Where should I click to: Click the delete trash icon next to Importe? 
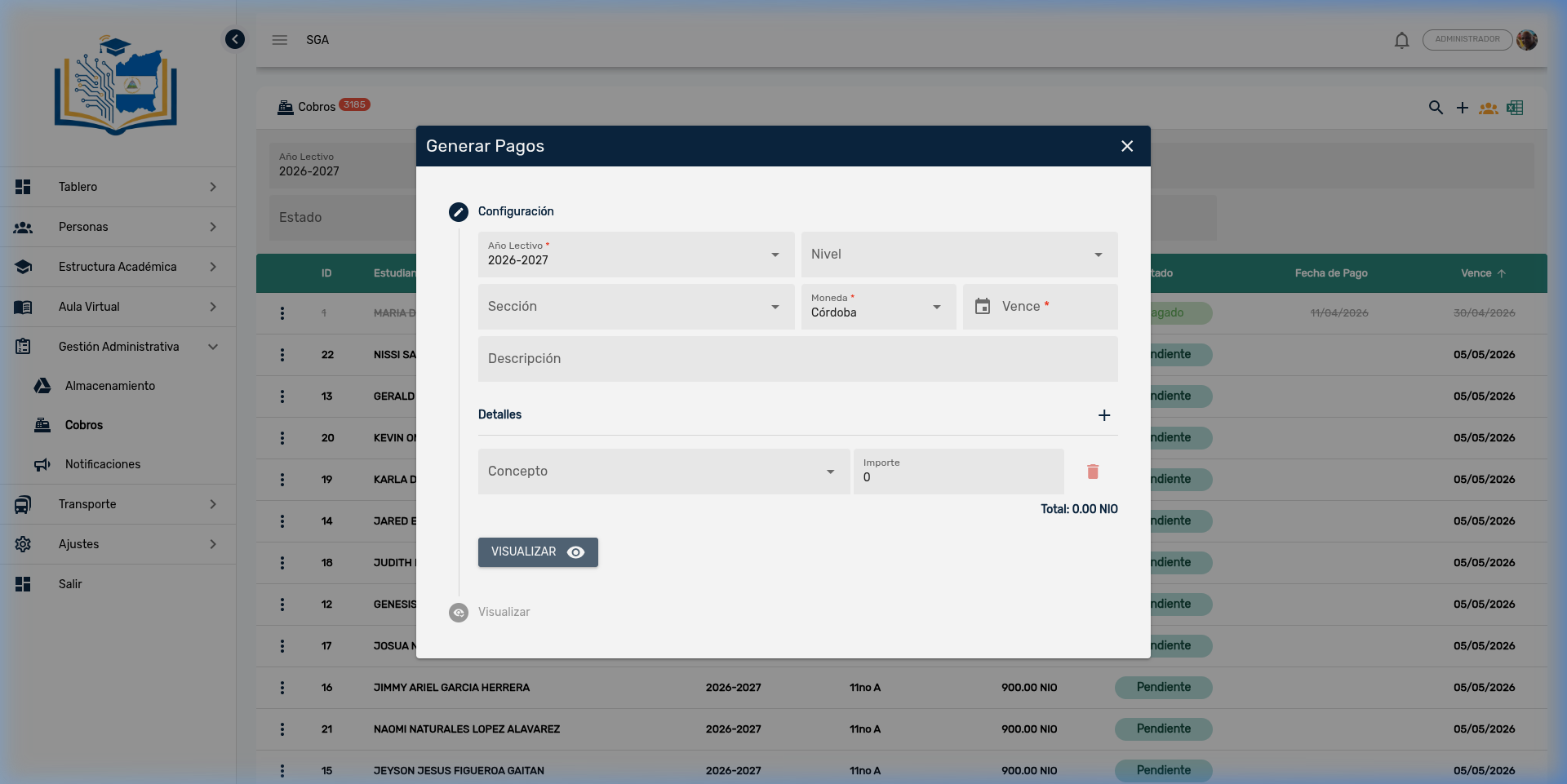1094,472
